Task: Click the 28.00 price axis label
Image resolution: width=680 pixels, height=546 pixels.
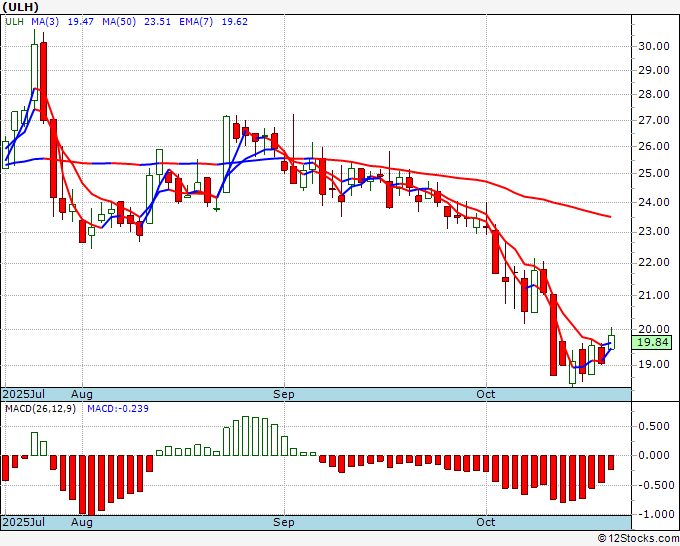Action: coord(654,95)
